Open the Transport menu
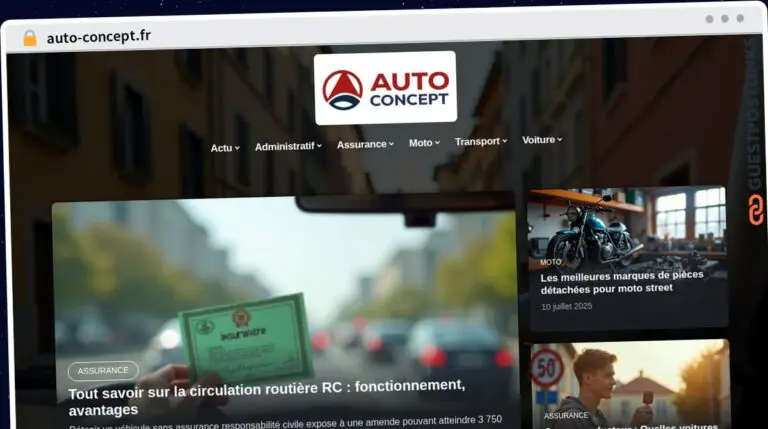768x429 pixels. click(480, 142)
